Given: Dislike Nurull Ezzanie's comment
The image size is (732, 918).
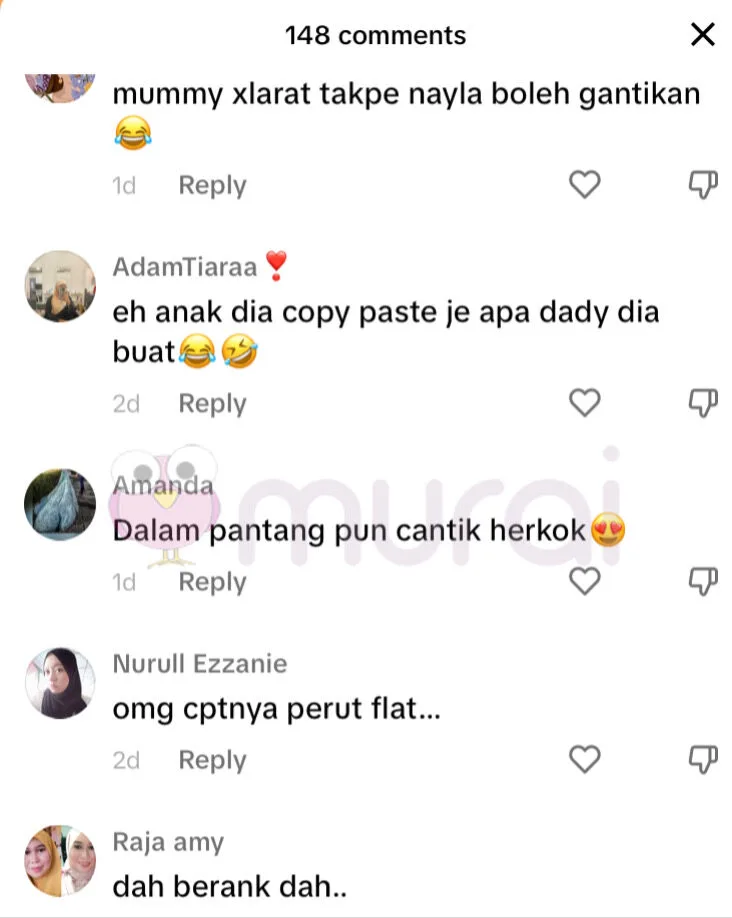Looking at the screenshot, I should [703, 760].
